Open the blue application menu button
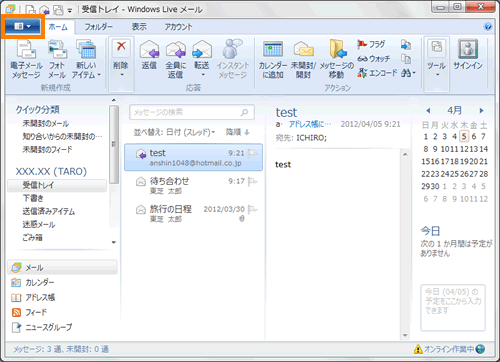Screen dimensions: 500x362 [x=23, y=26]
